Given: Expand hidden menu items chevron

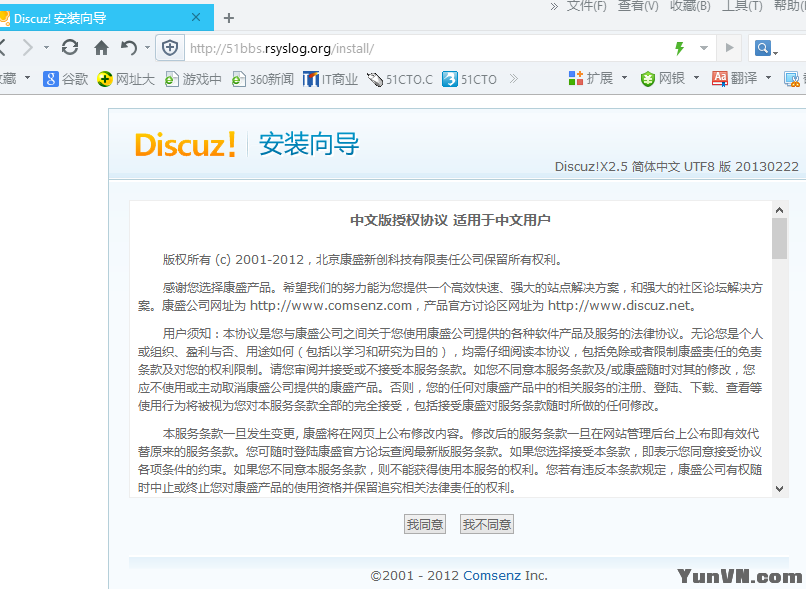Looking at the screenshot, I should [x=554, y=6].
